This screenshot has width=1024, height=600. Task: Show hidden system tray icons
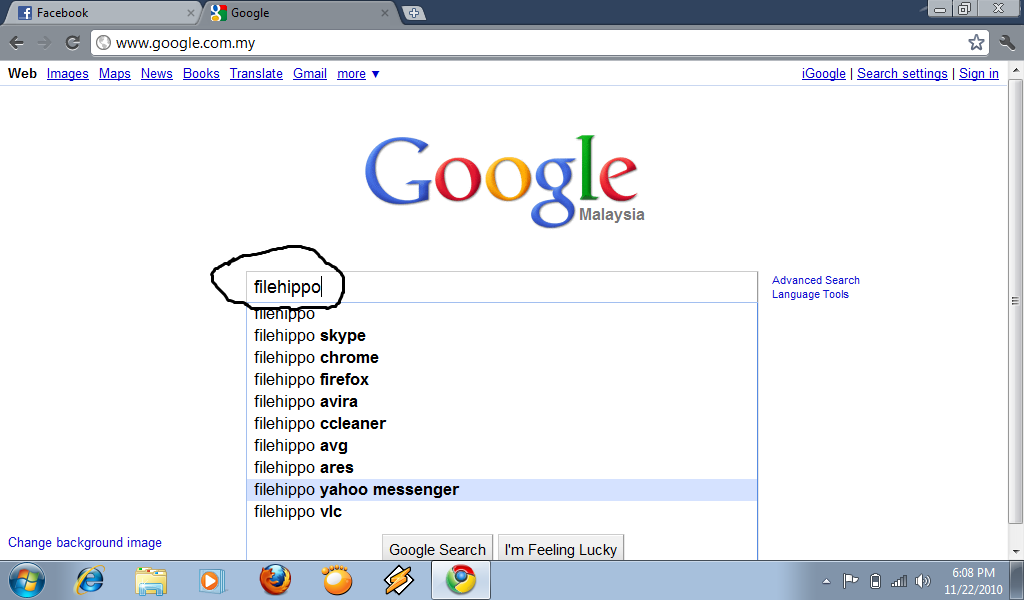[826, 581]
